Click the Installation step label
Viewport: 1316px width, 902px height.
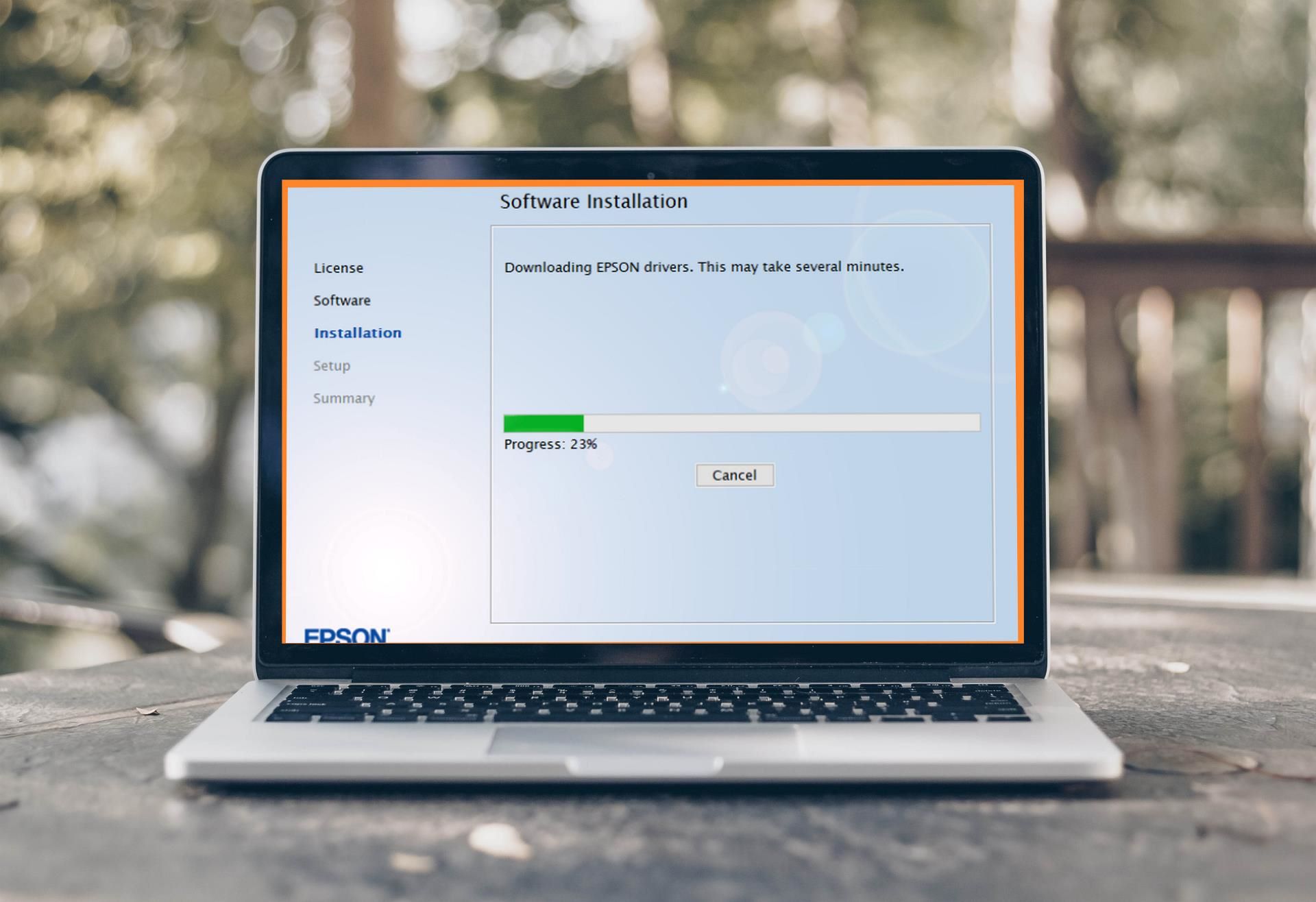pyautogui.click(x=358, y=332)
